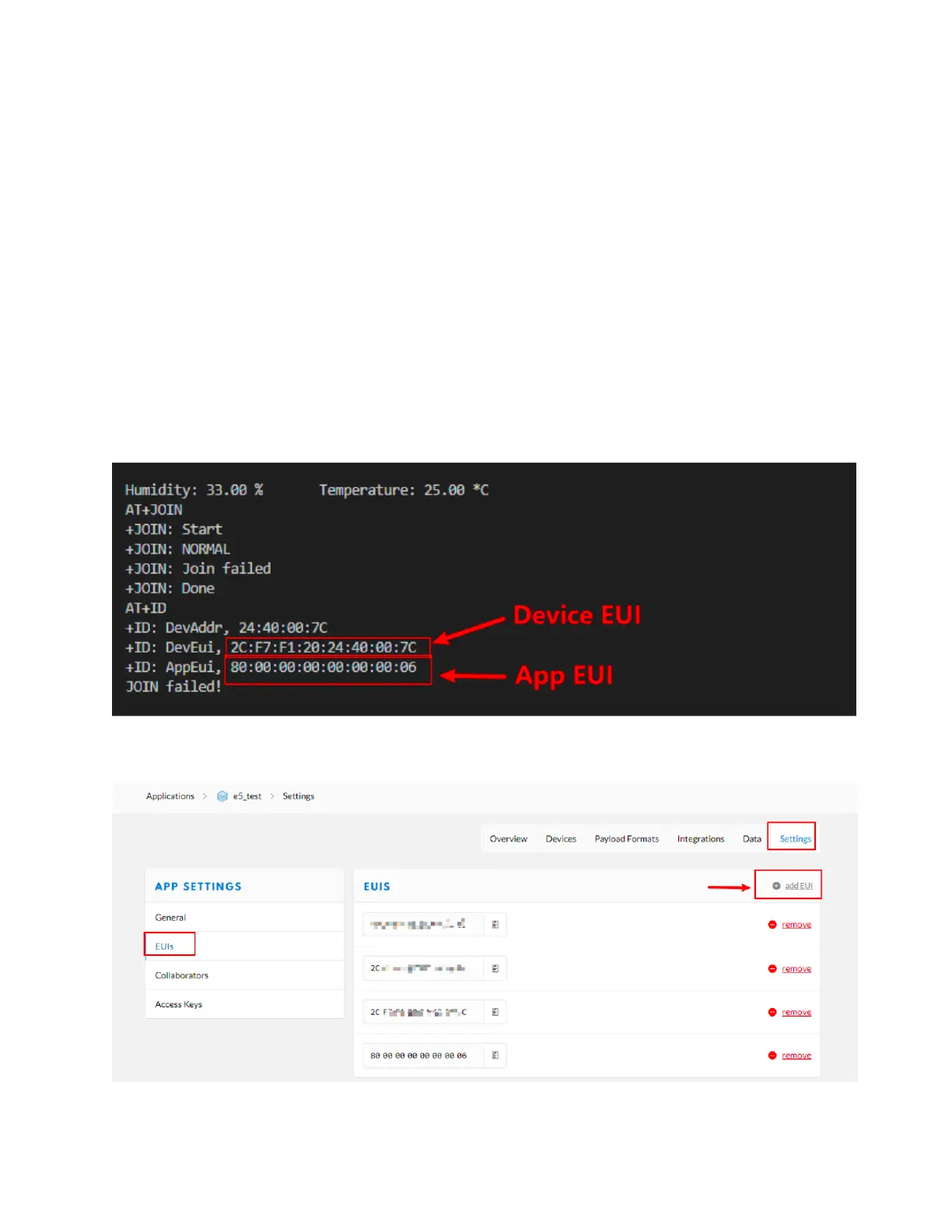The height and width of the screenshot is (1232, 952).
Task: Open Access Keys settings section
Action: [x=244, y=1004]
